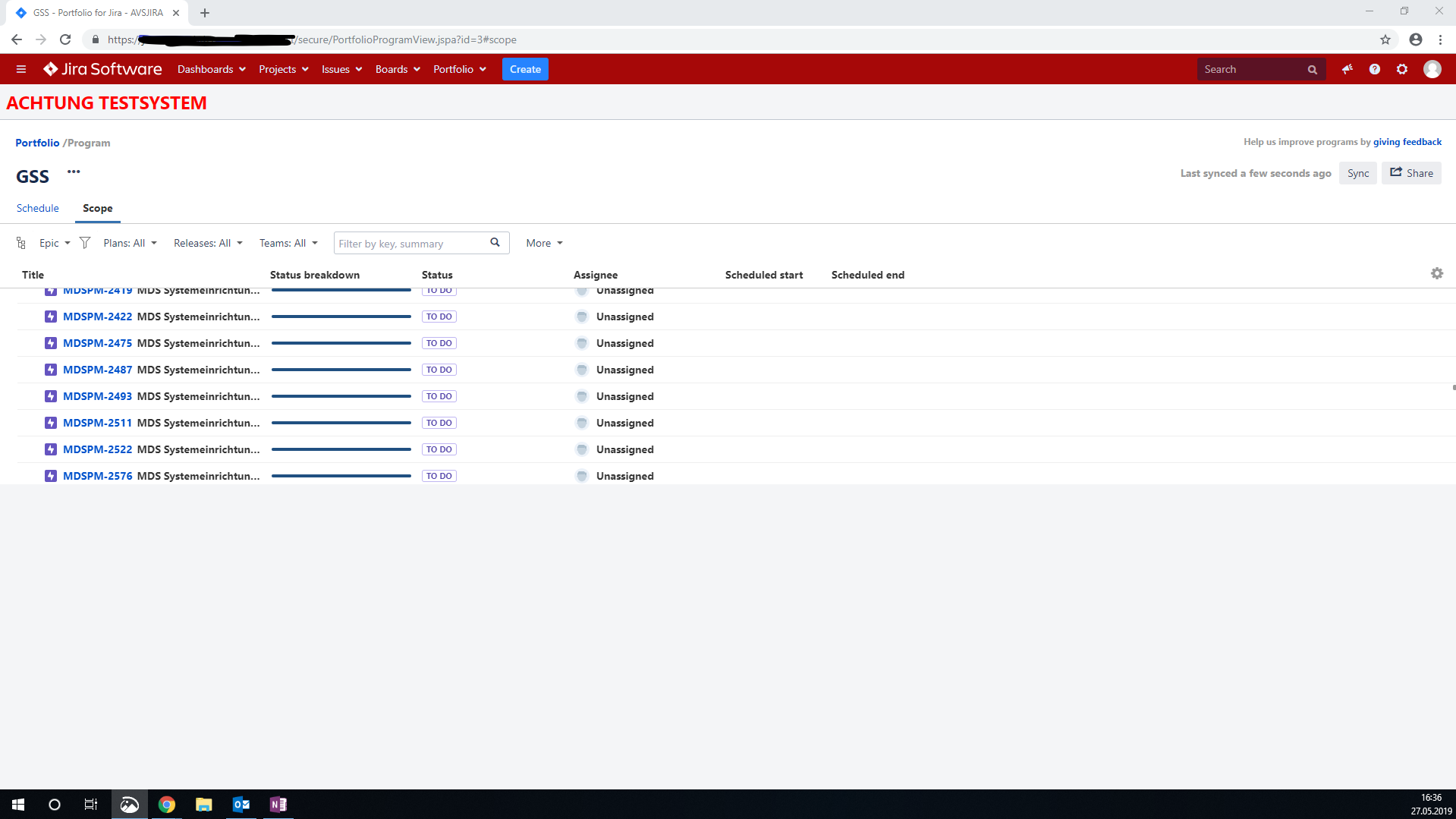Viewport: 1456px width, 819px height.
Task: Open the Issues menu
Action: coord(341,69)
